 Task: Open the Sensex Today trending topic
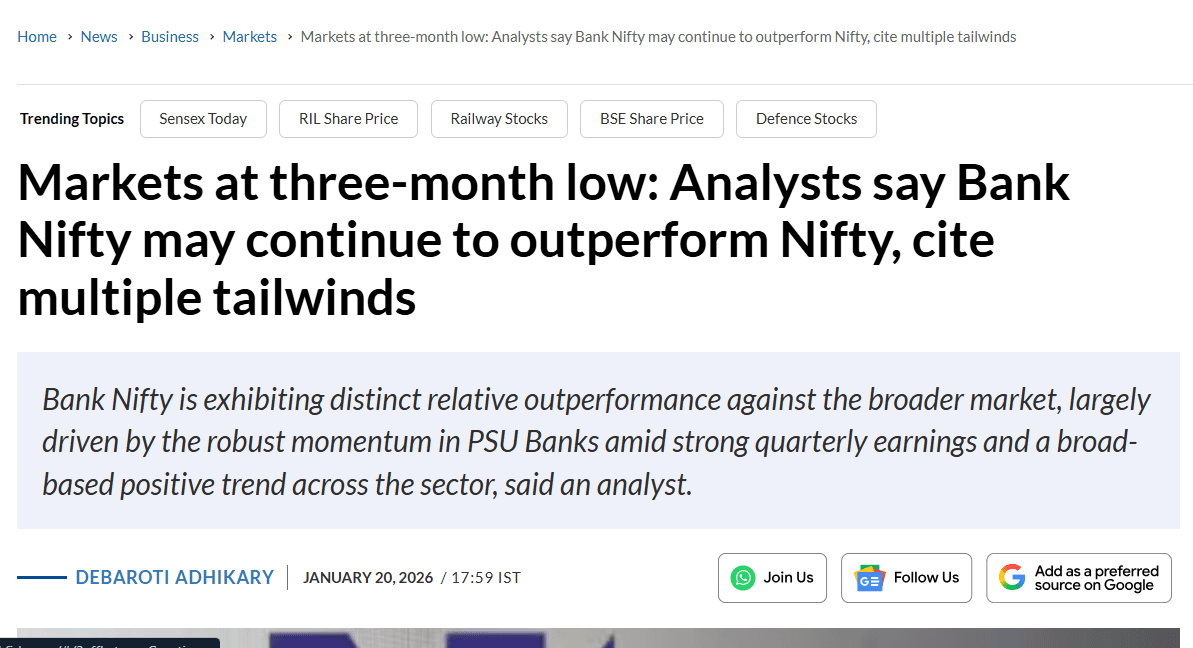[x=203, y=118]
